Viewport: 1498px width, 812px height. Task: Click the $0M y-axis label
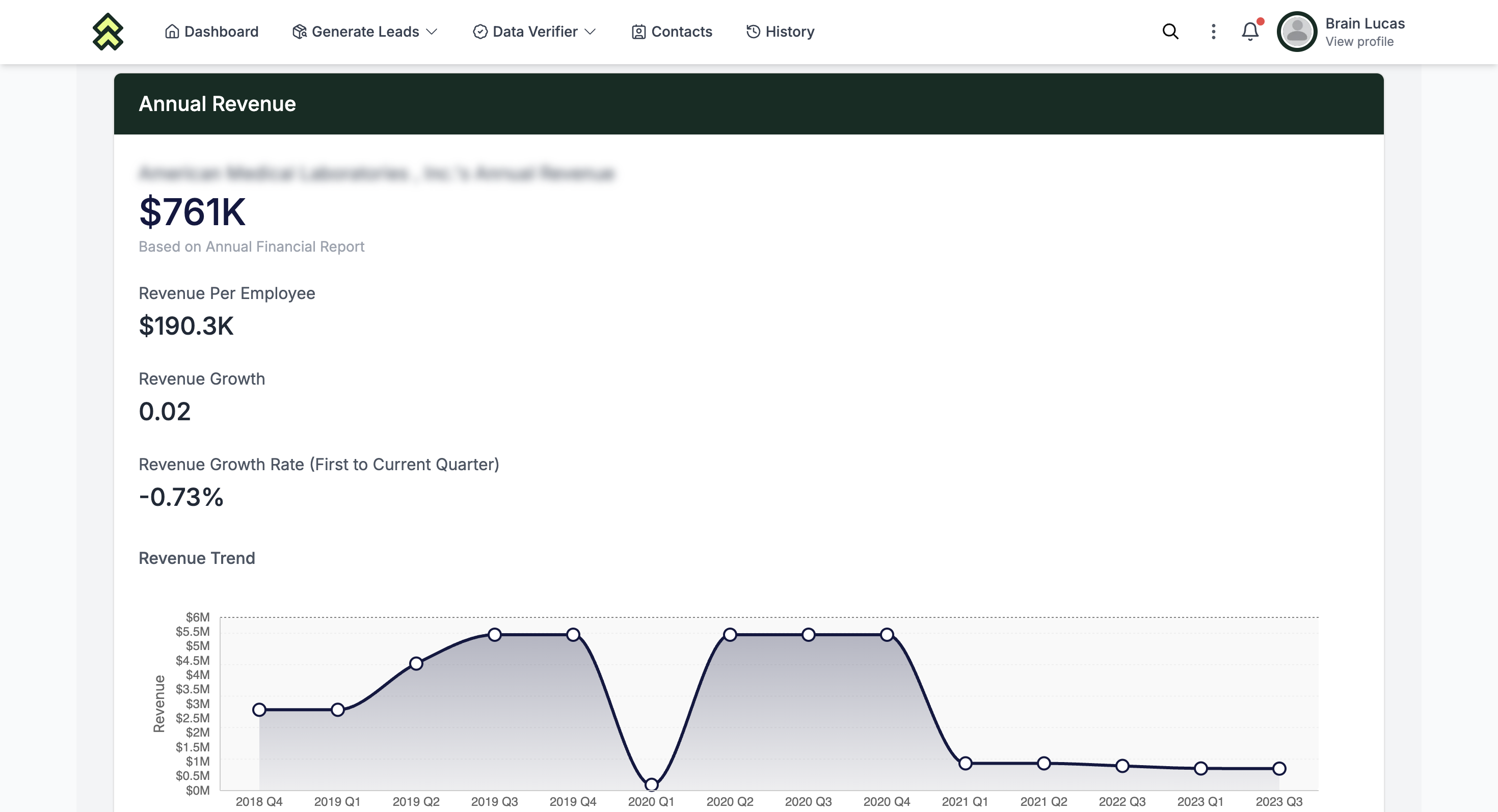pyautogui.click(x=198, y=791)
